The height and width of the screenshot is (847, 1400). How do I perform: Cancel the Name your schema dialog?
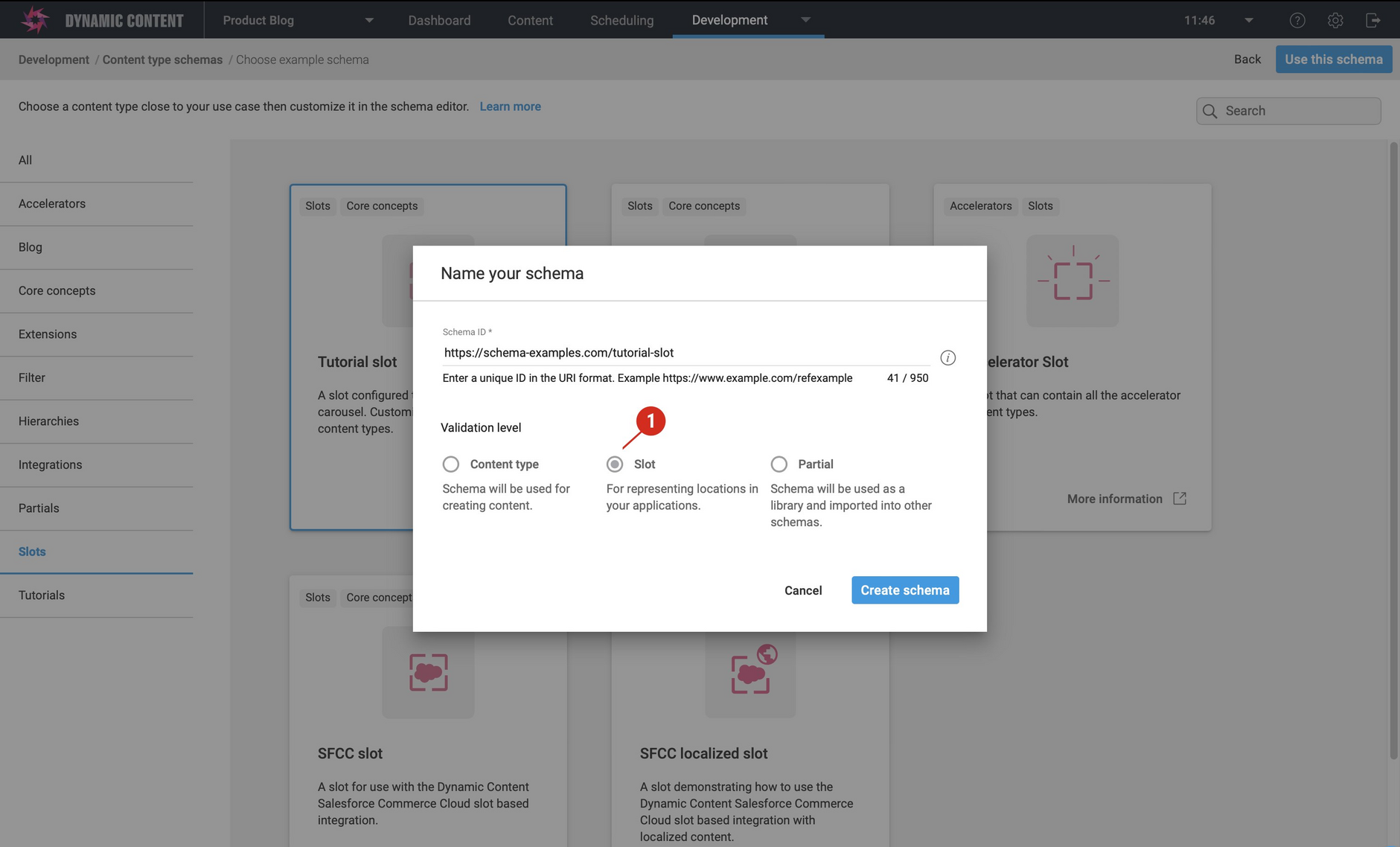click(x=803, y=590)
